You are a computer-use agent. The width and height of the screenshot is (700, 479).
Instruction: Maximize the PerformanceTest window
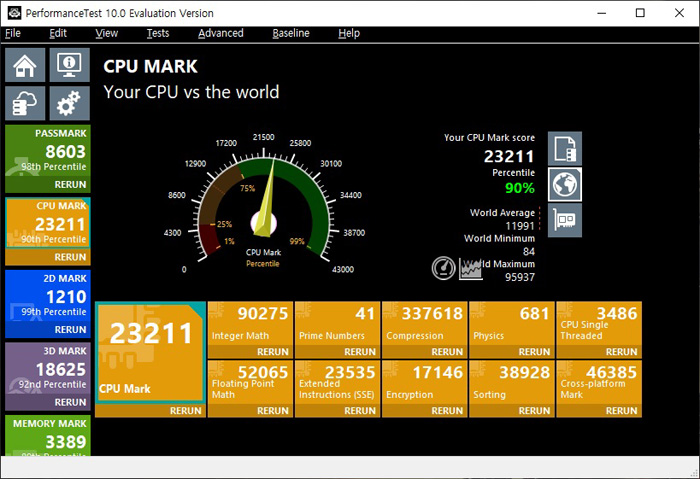[x=640, y=13]
